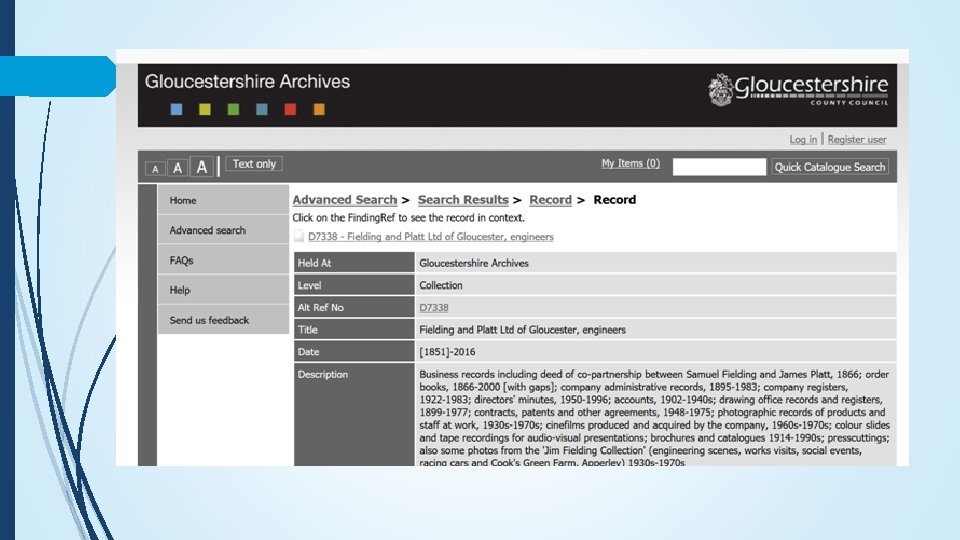Click the Held At field label
This screenshot has height=540, width=960.
tap(354, 263)
